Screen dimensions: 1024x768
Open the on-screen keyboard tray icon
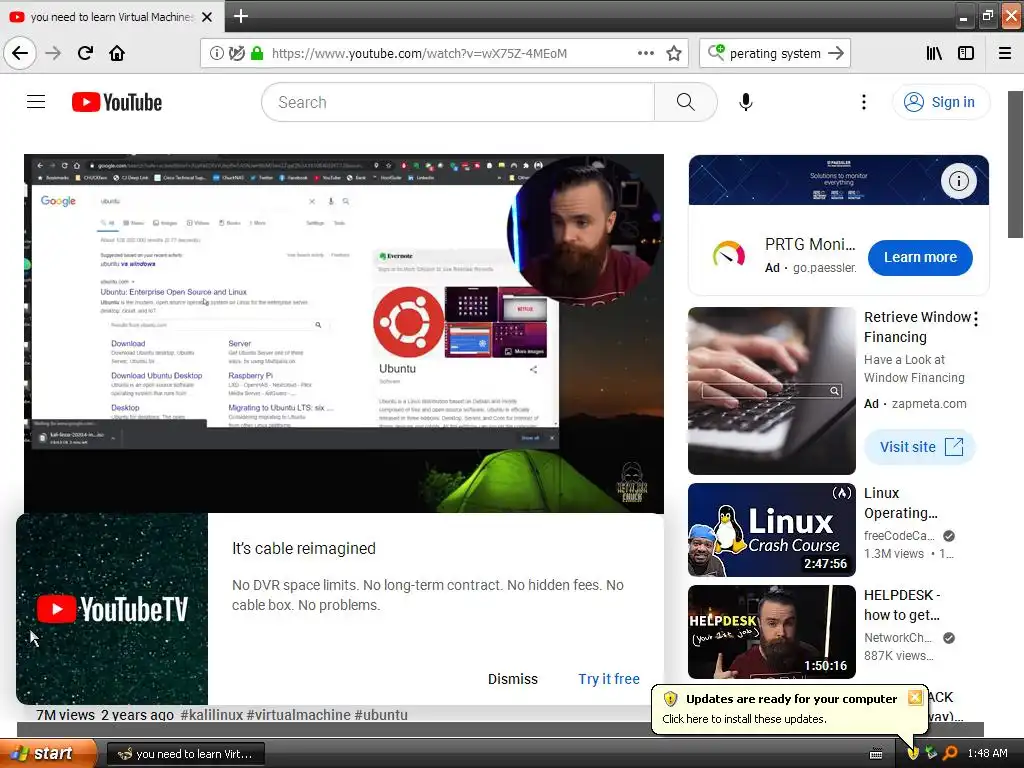pyautogui.click(x=876, y=754)
